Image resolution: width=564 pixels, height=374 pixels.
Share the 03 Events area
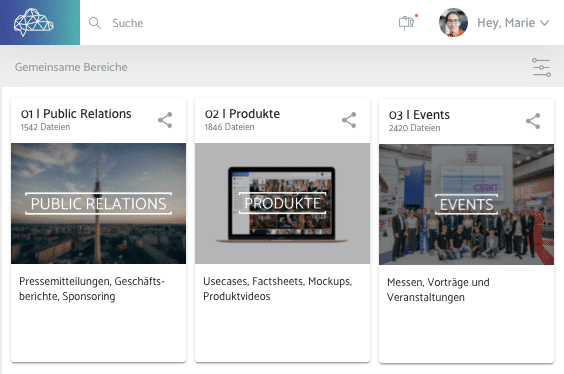click(533, 121)
